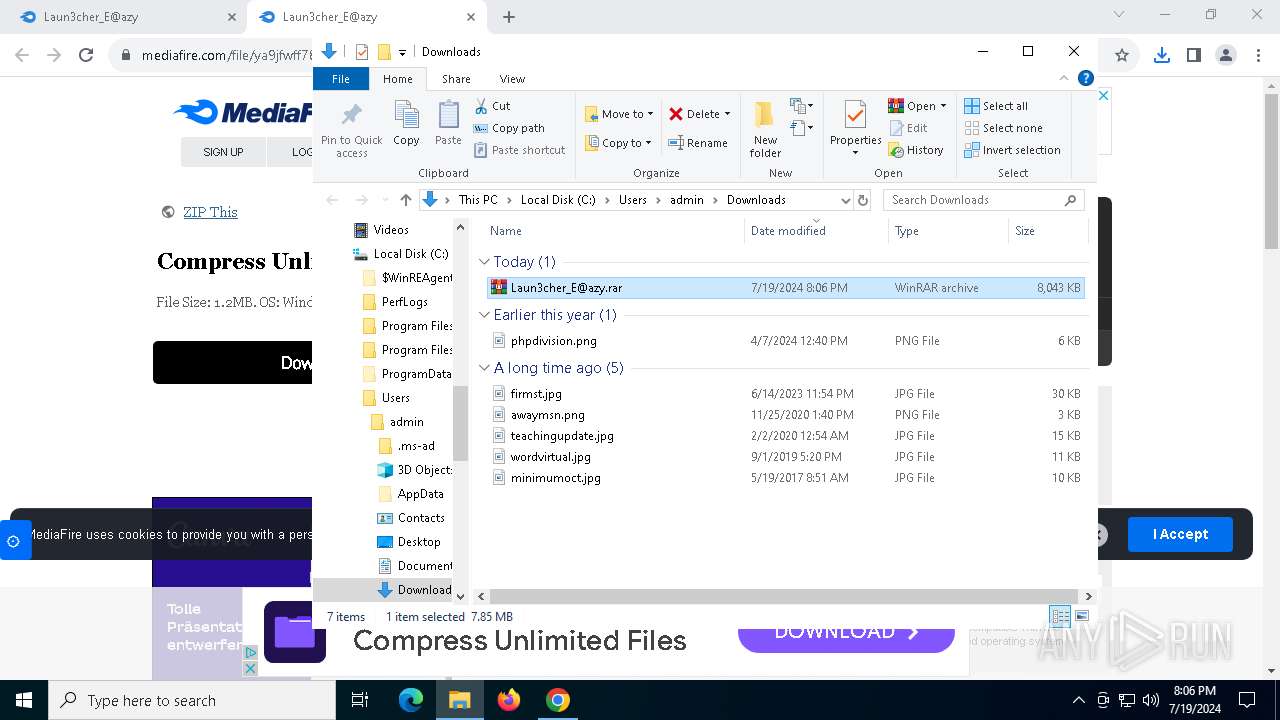Select teachingupdate.jpg file
This screenshot has height=720, width=1280.
[785, 436]
